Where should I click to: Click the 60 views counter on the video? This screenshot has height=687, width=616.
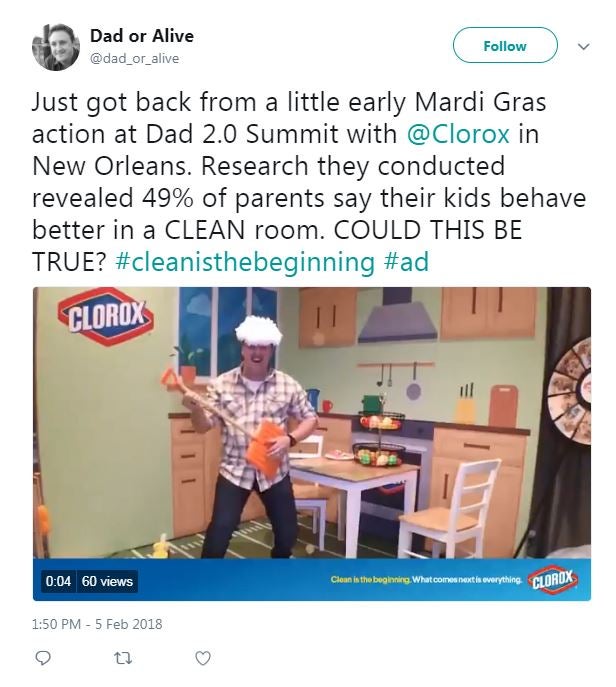(x=107, y=581)
